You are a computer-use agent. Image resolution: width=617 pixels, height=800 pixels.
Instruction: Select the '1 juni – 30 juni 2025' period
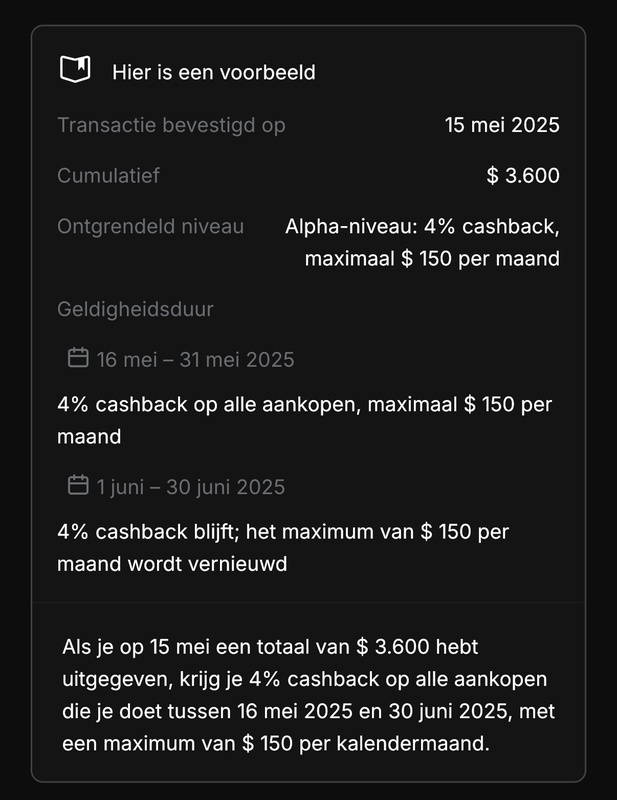pyautogui.click(x=190, y=487)
